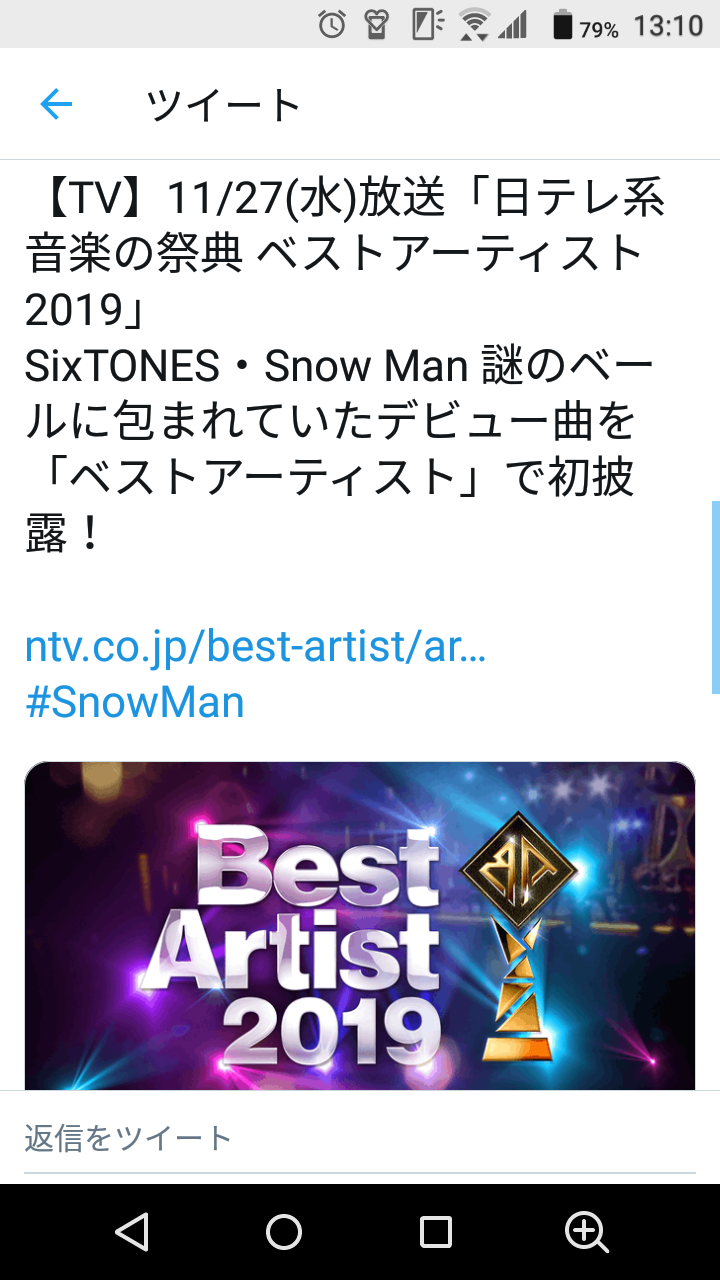This screenshot has width=720, height=1280.
Task: Tap the tweet text about ベストアーティスト 2019
Action: (x=344, y=368)
